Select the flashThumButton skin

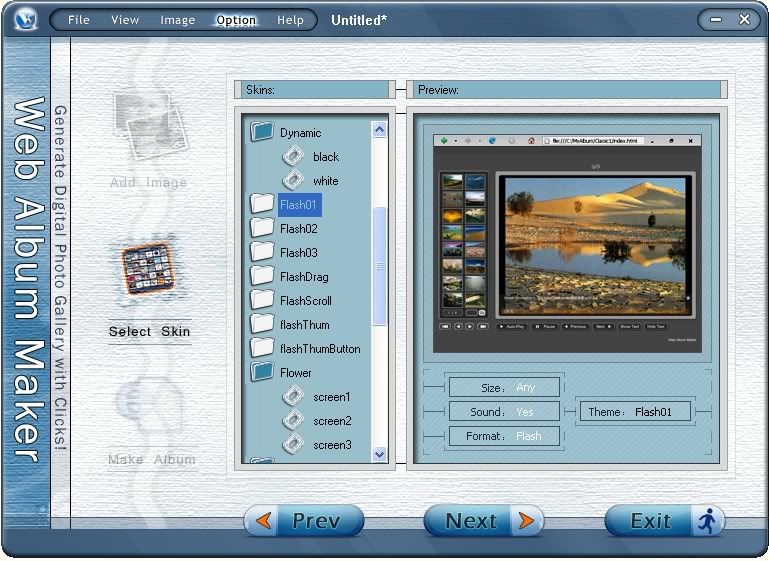pyautogui.click(x=320, y=349)
